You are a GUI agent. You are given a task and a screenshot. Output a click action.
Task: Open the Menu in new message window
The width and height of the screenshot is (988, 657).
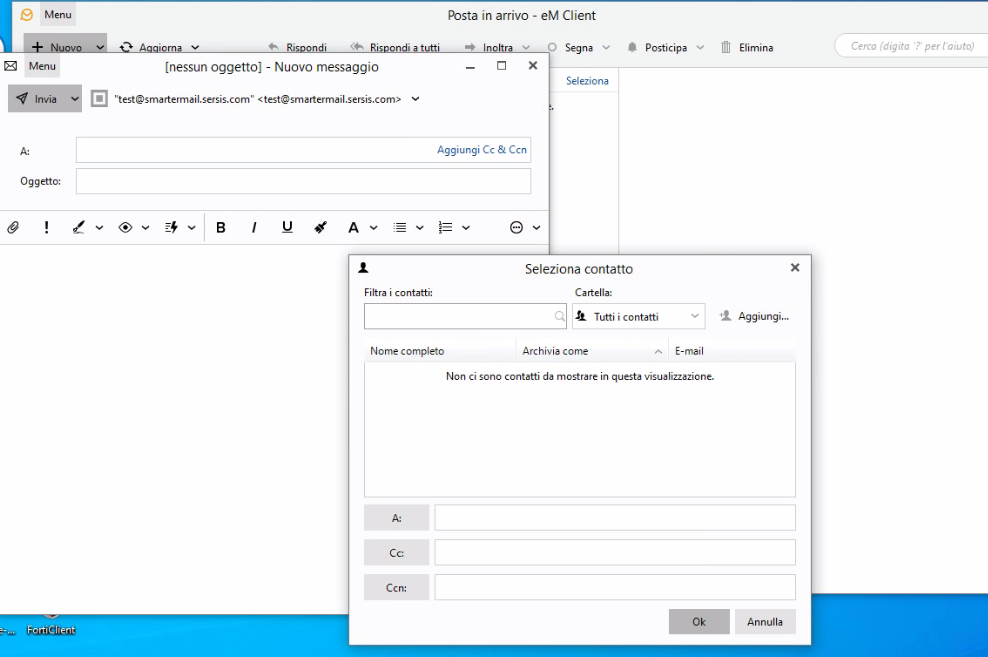pyautogui.click(x=42, y=66)
